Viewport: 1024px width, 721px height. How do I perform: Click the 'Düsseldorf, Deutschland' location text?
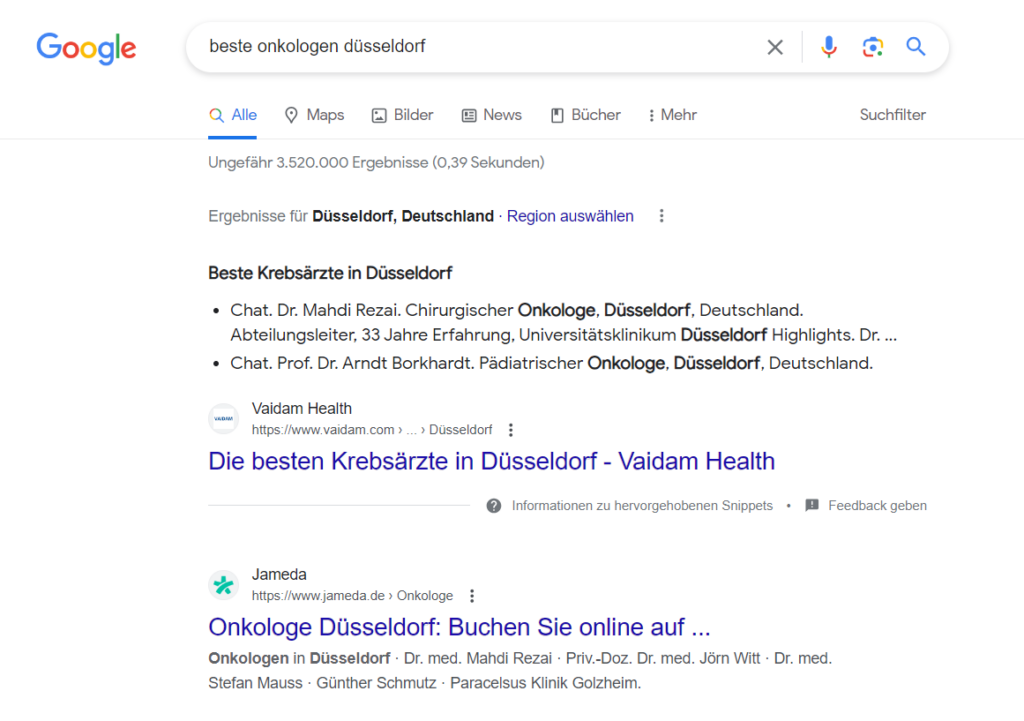(403, 216)
